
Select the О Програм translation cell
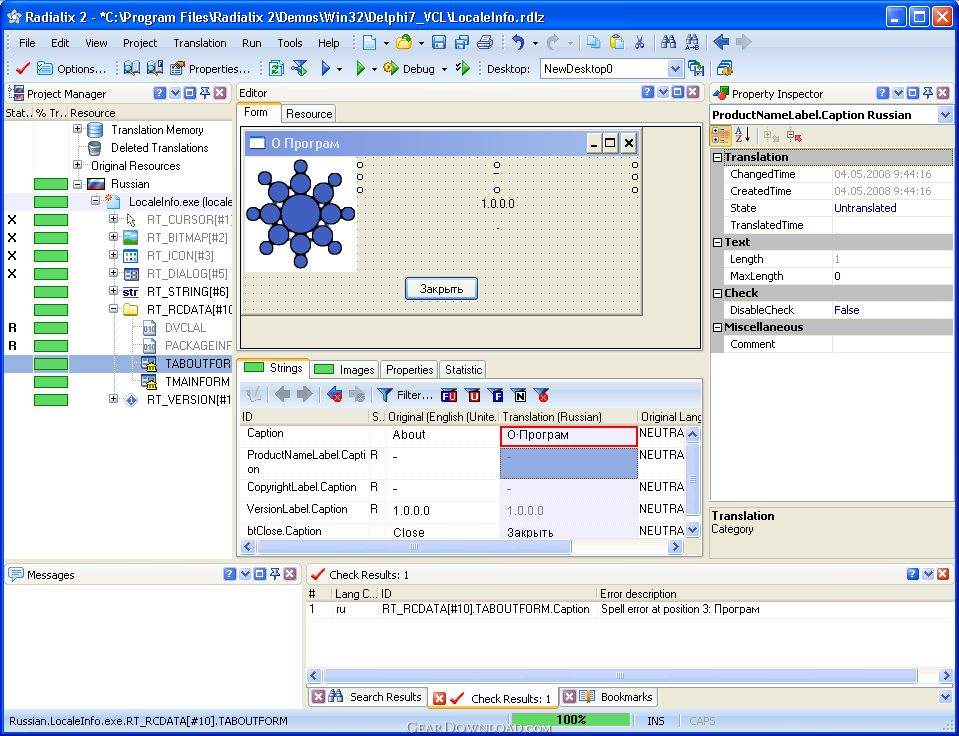[x=567, y=436]
